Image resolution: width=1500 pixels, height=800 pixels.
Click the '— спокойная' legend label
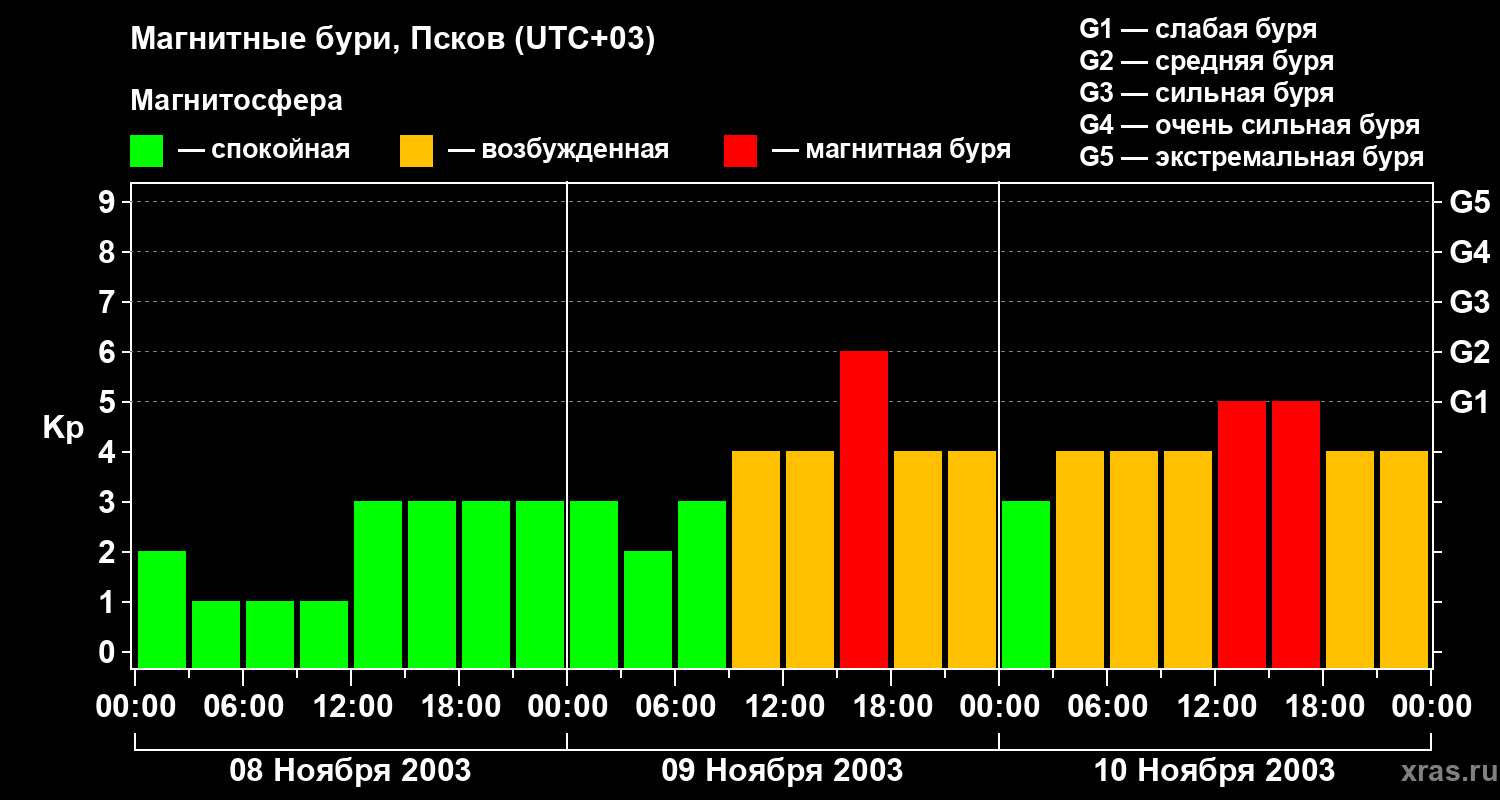tap(264, 150)
